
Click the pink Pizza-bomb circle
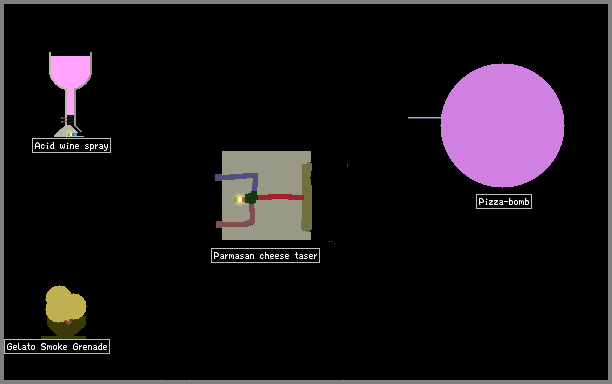click(x=502, y=125)
